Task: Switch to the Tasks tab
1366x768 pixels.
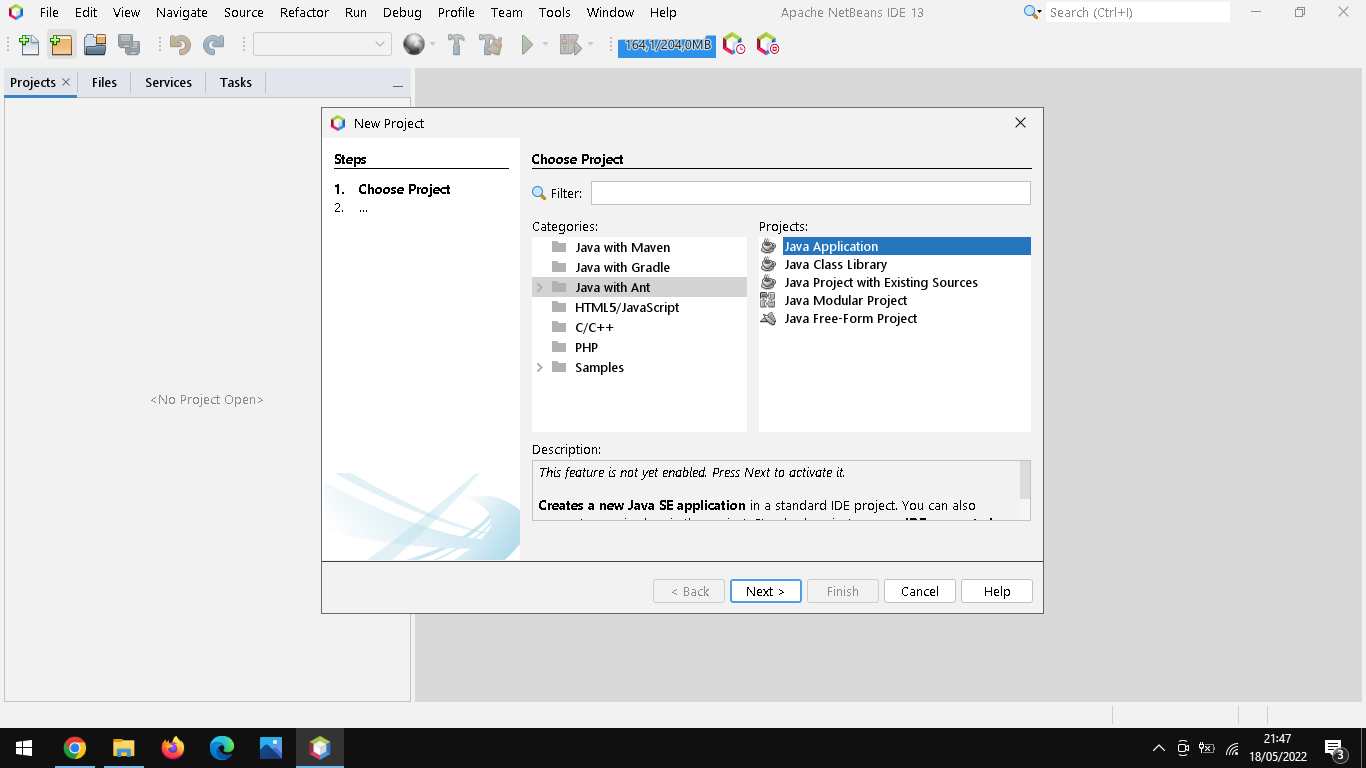Action: (x=236, y=83)
